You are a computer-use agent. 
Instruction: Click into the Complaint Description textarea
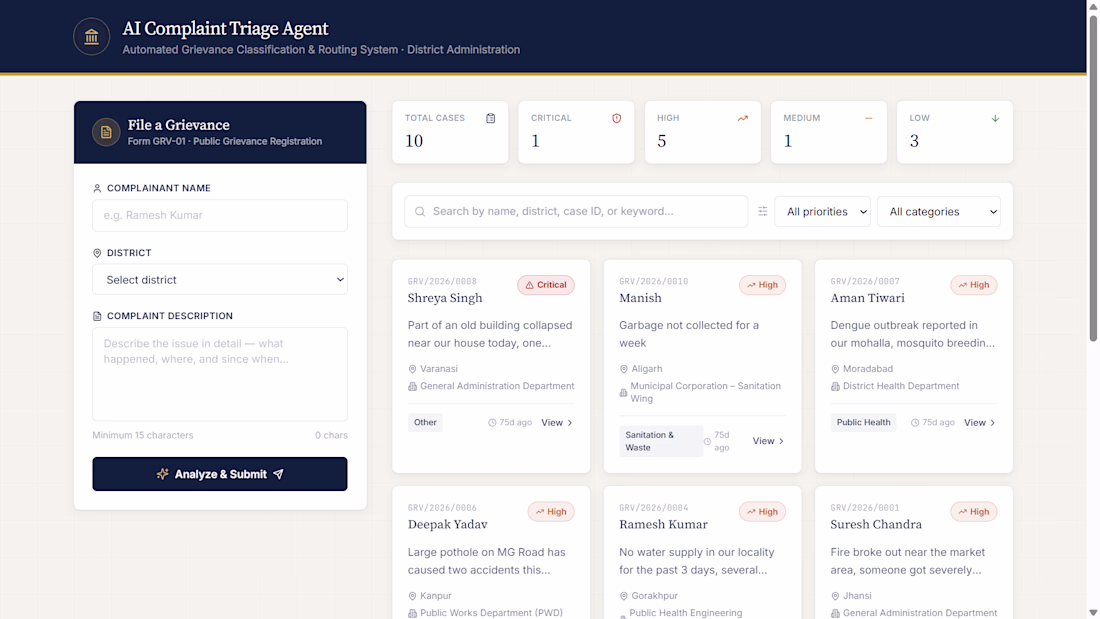coord(220,374)
